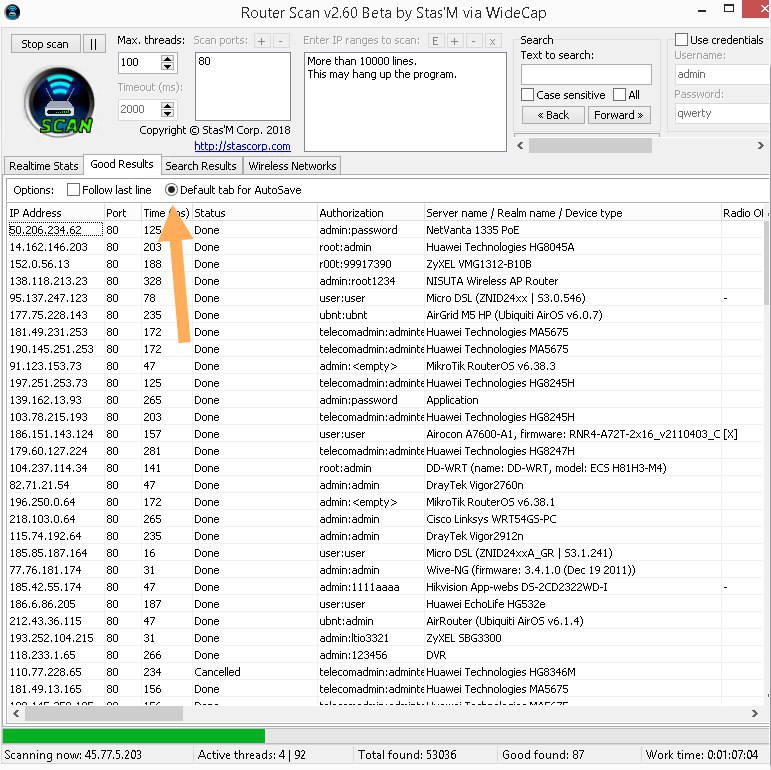The image size is (771, 770).
Task: Switch to the Realtime Stats tab
Action: point(44,166)
